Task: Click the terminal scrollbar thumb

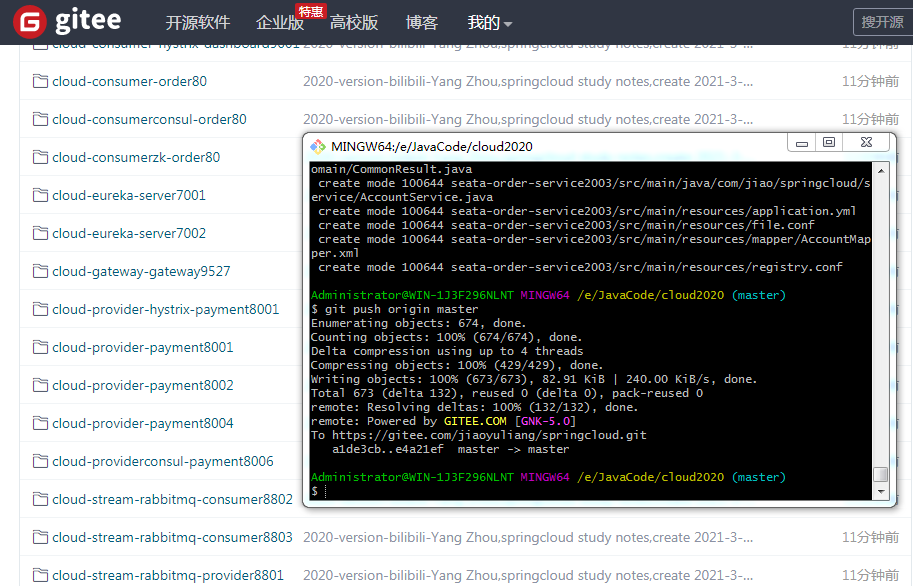Action: pos(881,475)
